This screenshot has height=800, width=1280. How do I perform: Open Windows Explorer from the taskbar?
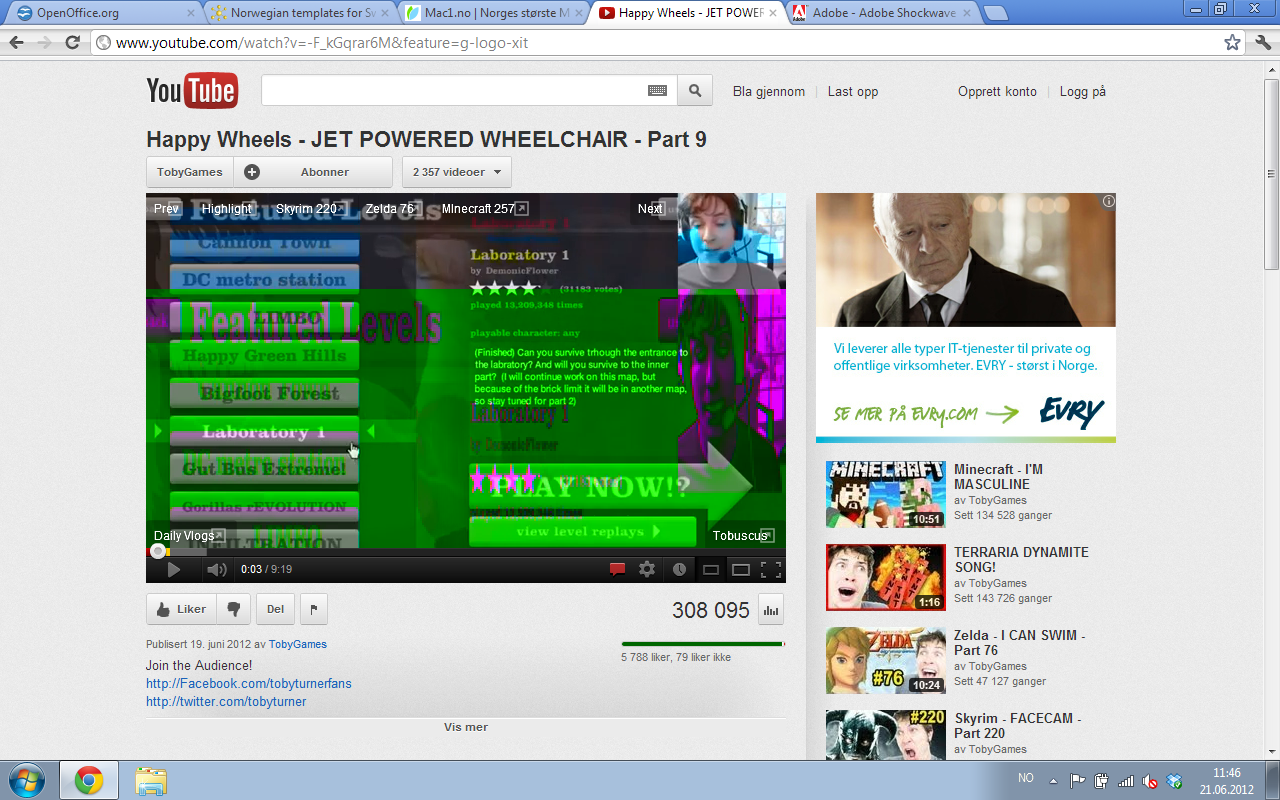[x=151, y=780]
